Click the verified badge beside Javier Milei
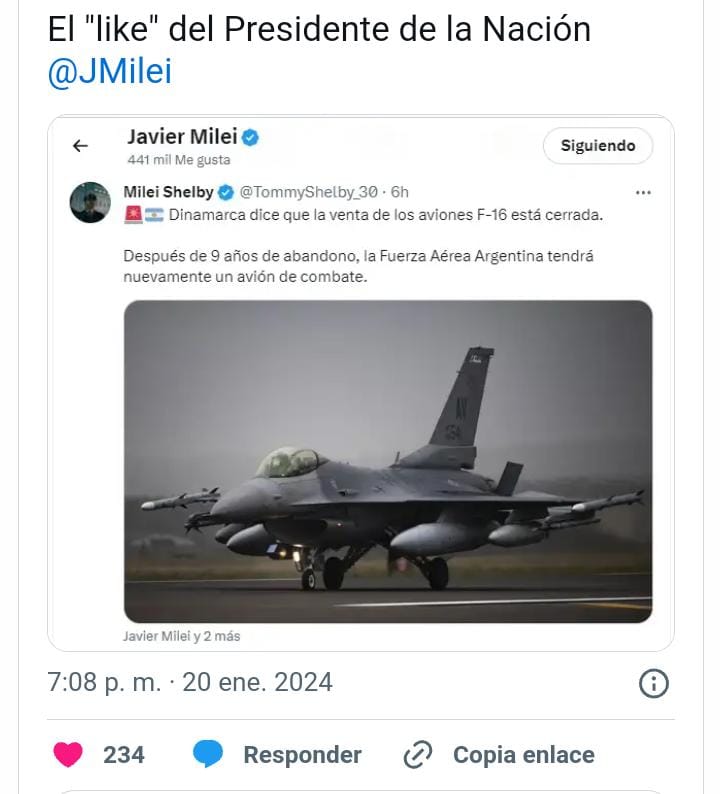The width and height of the screenshot is (720, 794). (x=251, y=137)
